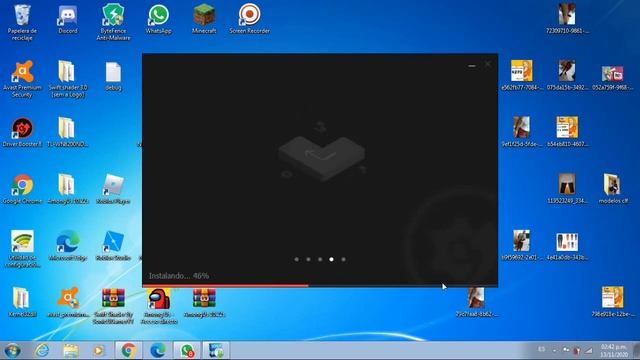Show hidden system tray icons arrow

click(554, 350)
